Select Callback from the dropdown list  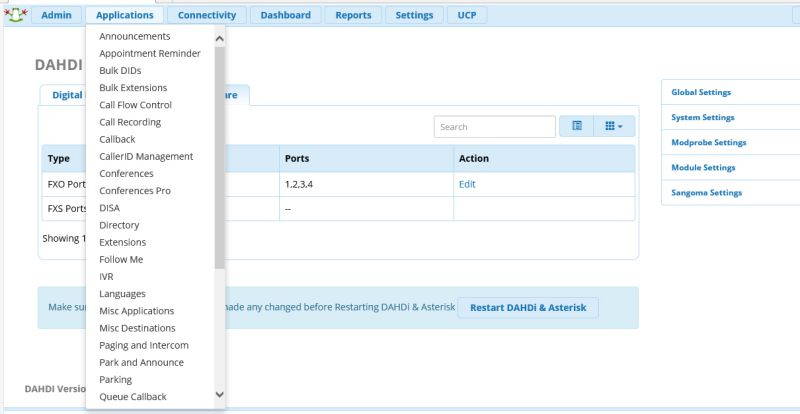pos(117,139)
